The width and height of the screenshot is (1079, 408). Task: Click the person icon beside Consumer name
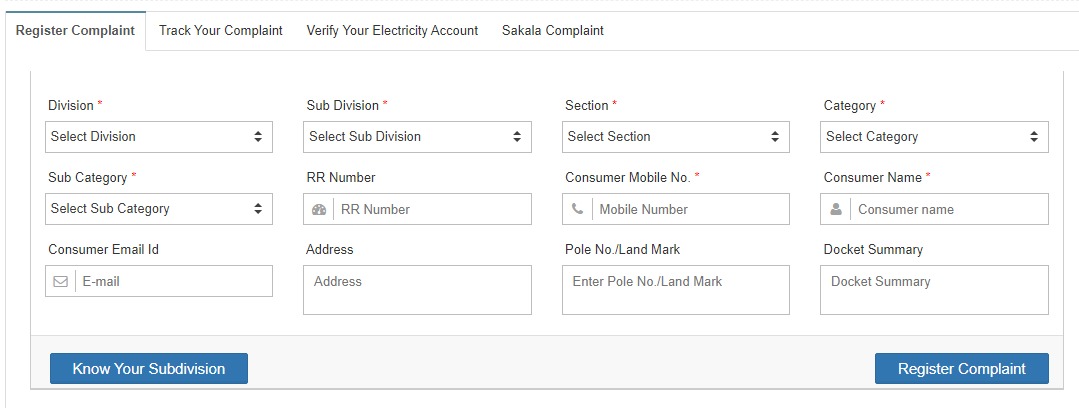click(835, 209)
